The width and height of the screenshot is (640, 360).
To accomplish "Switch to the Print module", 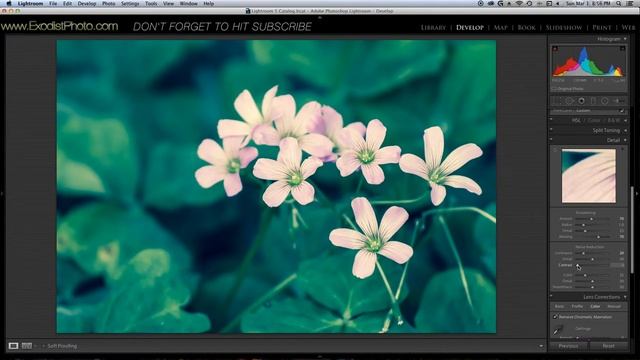I will coord(602,27).
